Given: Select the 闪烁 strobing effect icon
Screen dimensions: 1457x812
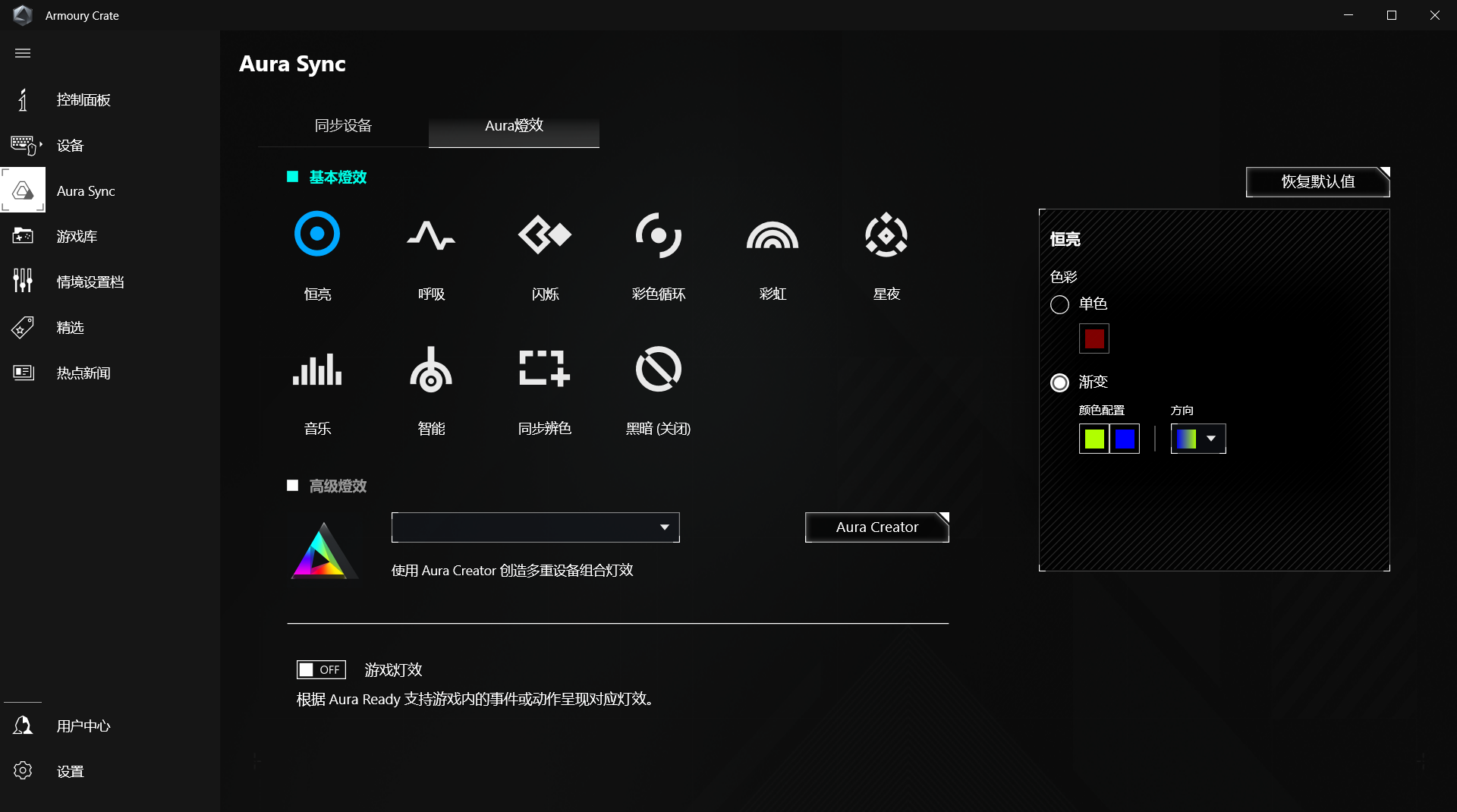Looking at the screenshot, I should click(x=545, y=234).
